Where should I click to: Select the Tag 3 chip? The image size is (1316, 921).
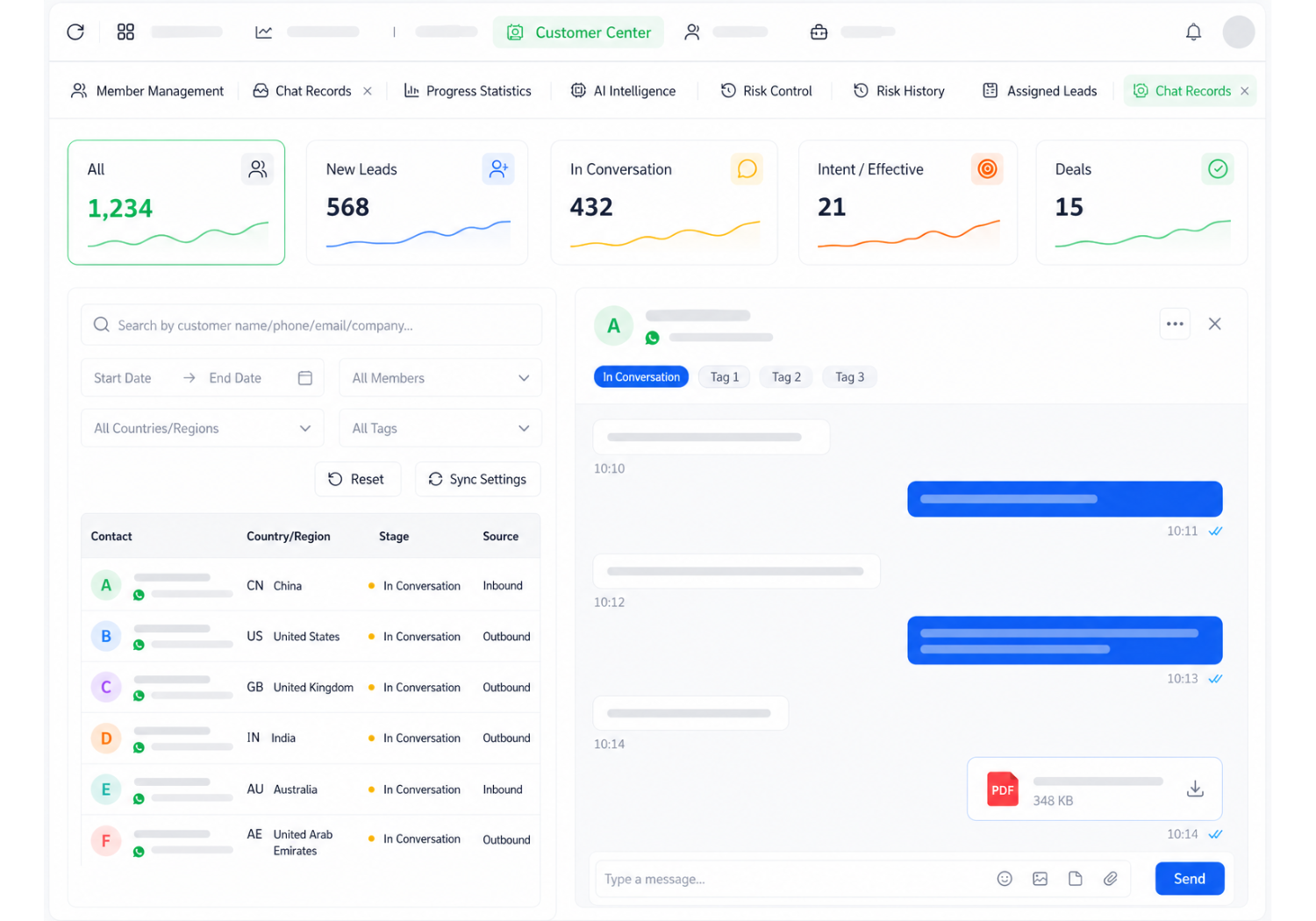click(850, 377)
